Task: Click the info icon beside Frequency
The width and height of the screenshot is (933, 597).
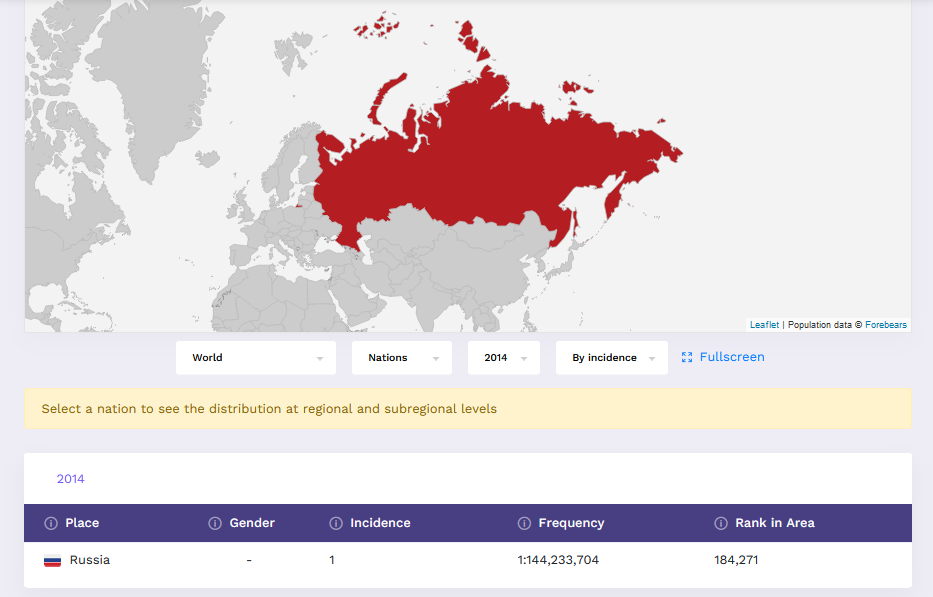Action: point(524,523)
